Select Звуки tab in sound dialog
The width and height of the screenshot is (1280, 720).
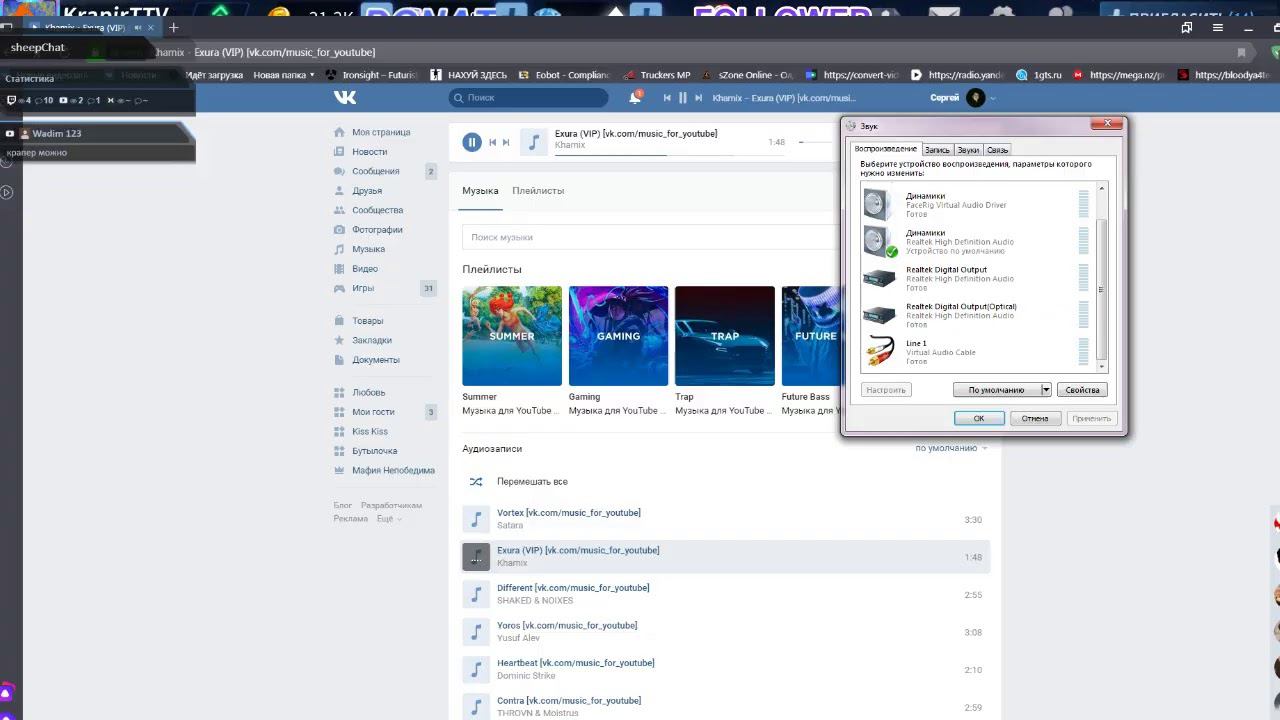click(968, 150)
